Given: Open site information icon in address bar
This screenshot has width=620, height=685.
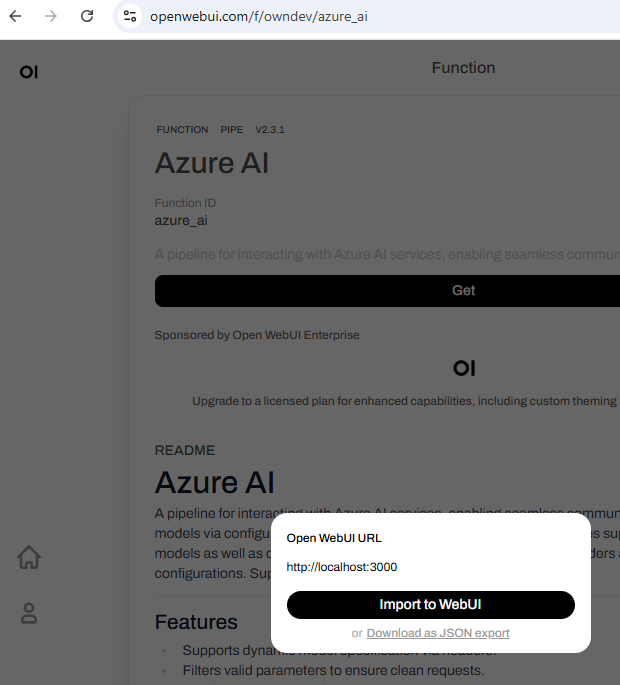Looking at the screenshot, I should pyautogui.click(x=130, y=16).
